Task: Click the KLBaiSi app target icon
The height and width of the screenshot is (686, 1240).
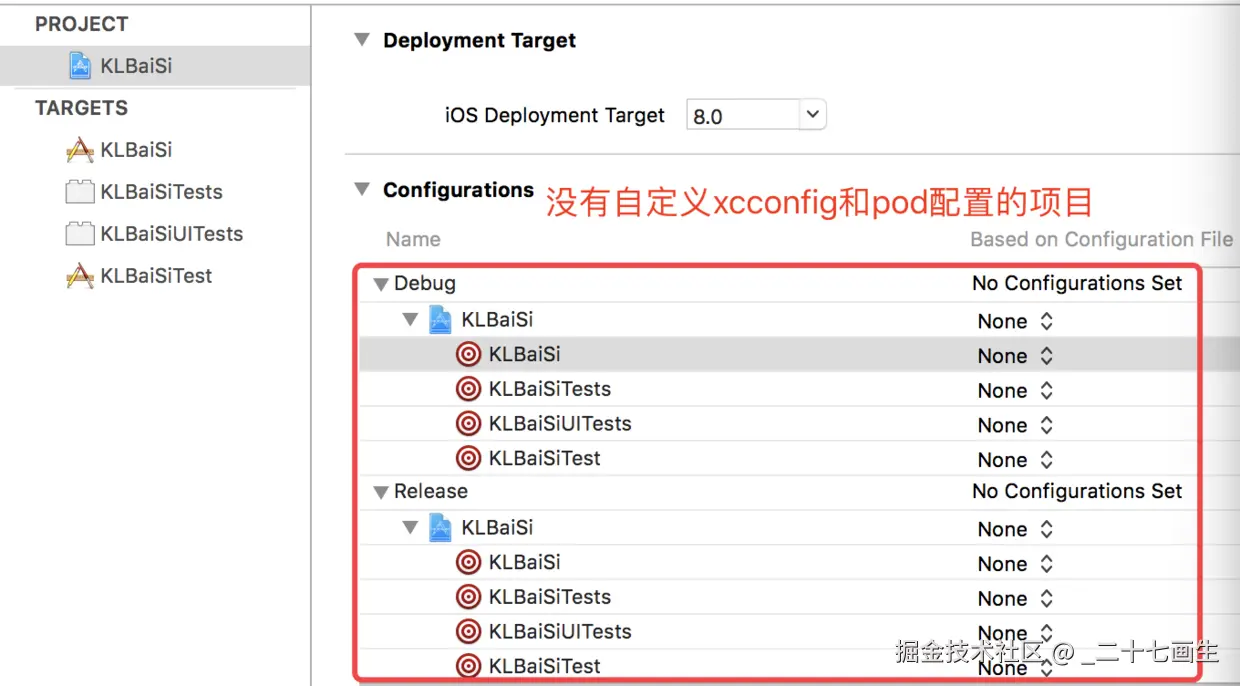Action: 80,150
